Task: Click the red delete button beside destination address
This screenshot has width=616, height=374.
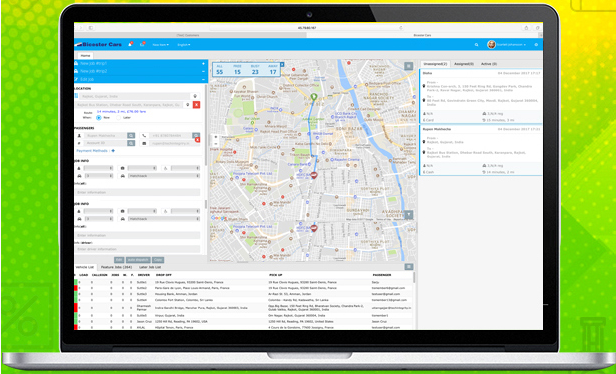Action: (x=196, y=104)
